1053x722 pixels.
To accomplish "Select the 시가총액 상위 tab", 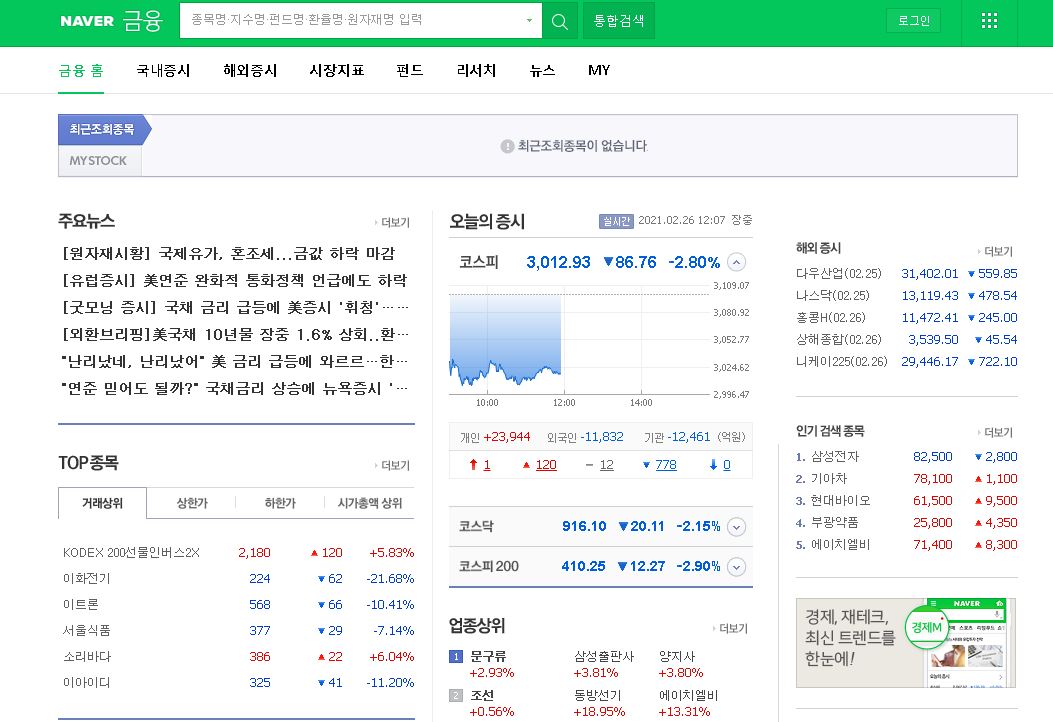I will (x=369, y=503).
